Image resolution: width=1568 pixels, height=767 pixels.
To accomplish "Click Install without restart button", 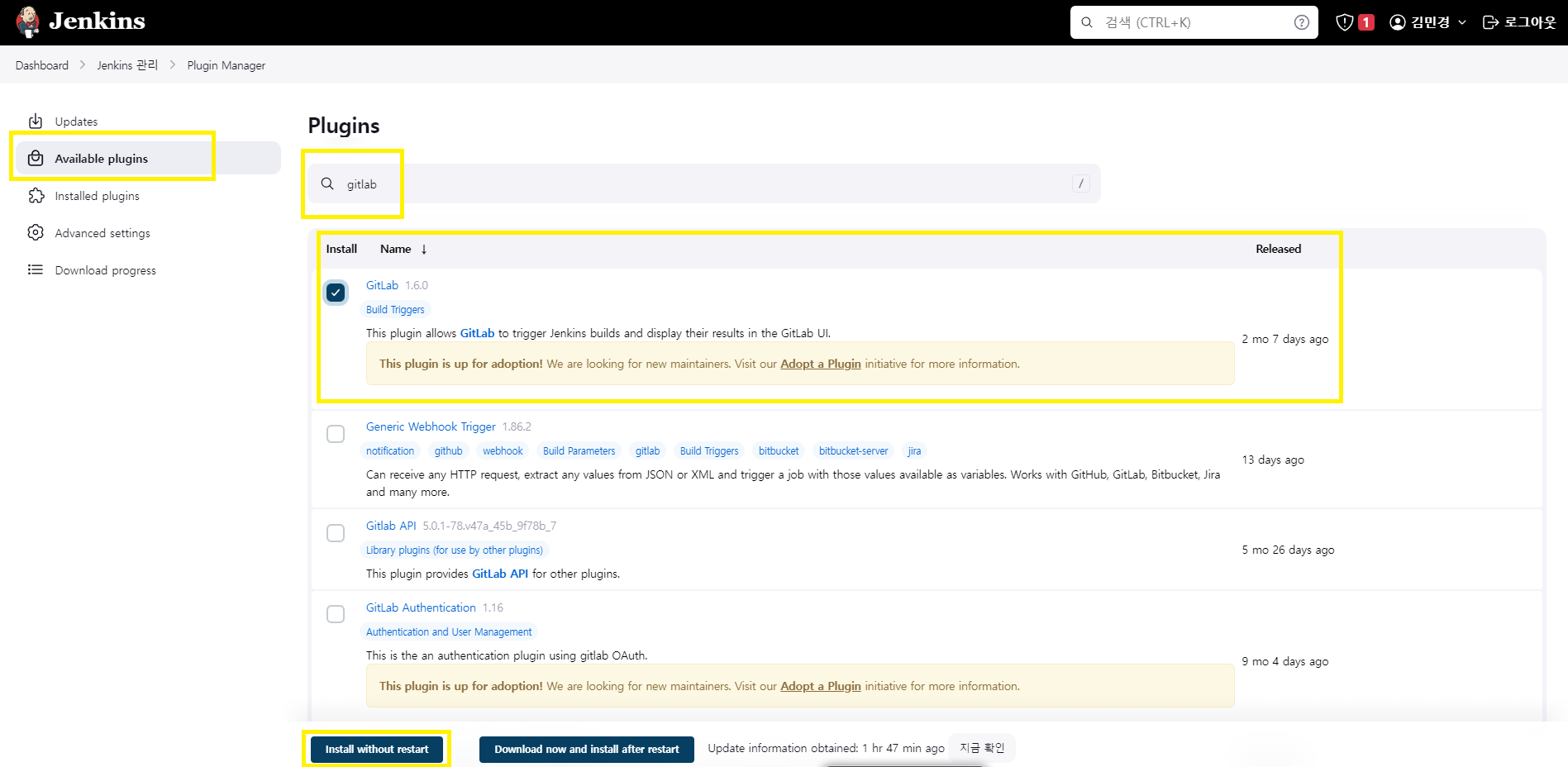I will [377, 749].
